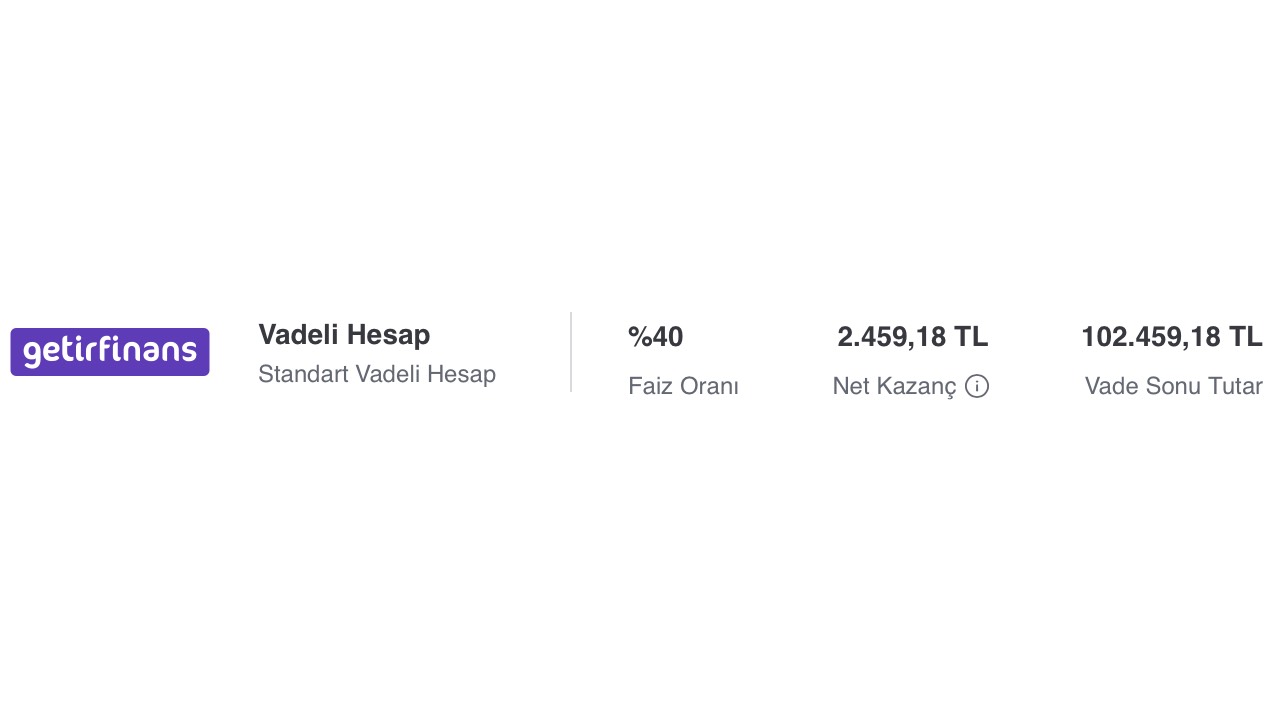
Task: Click the percent sign in %40
Action: click(x=639, y=338)
